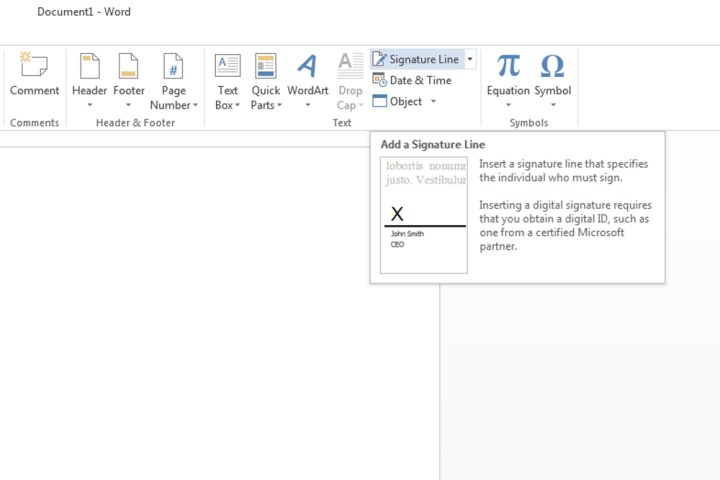
Task: Click the Drop Cap icon
Action: (x=350, y=66)
